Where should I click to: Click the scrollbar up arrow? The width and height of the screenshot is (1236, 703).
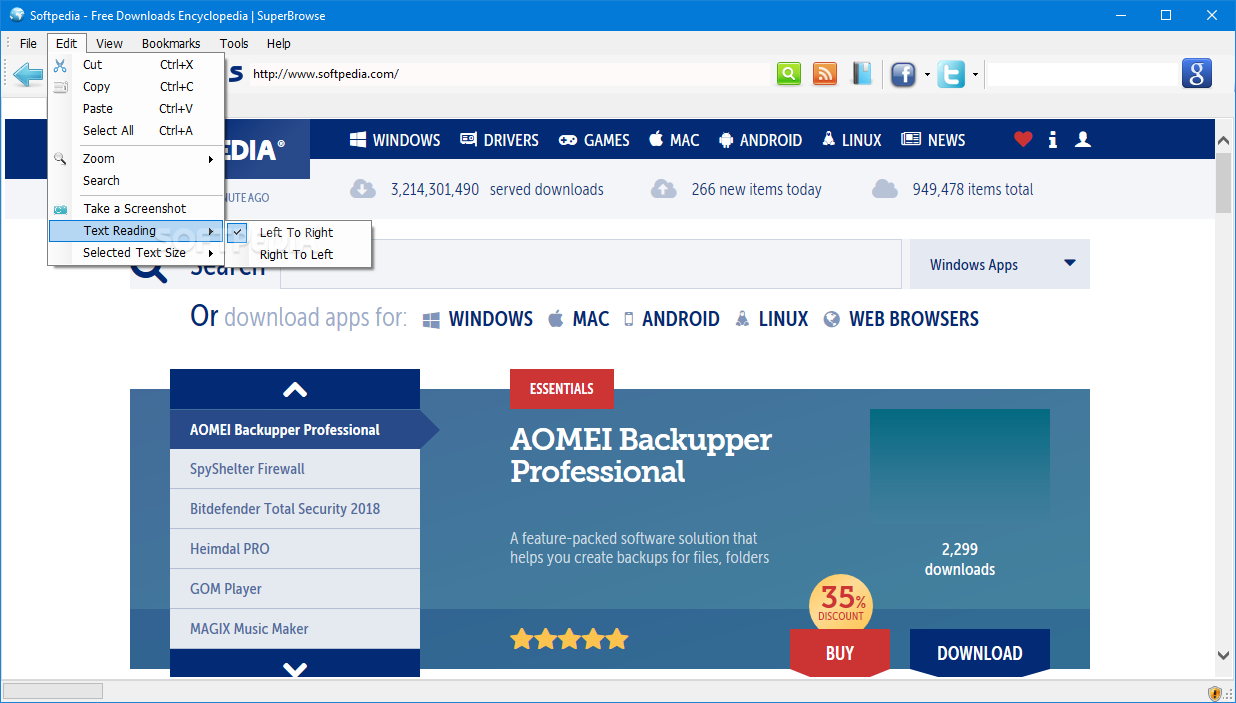[1224, 140]
